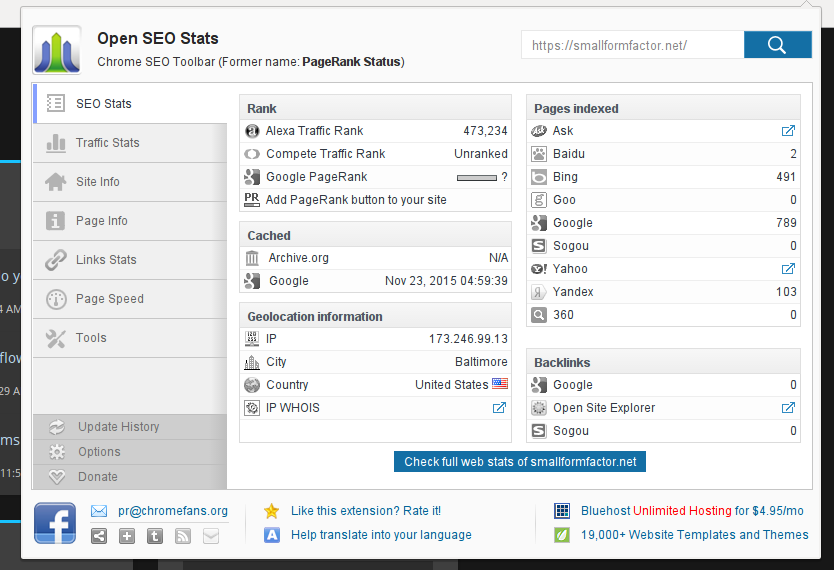The image size is (834, 570).
Task: Click the Google cached date Nov 23, 2015
Action: coord(446,281)
